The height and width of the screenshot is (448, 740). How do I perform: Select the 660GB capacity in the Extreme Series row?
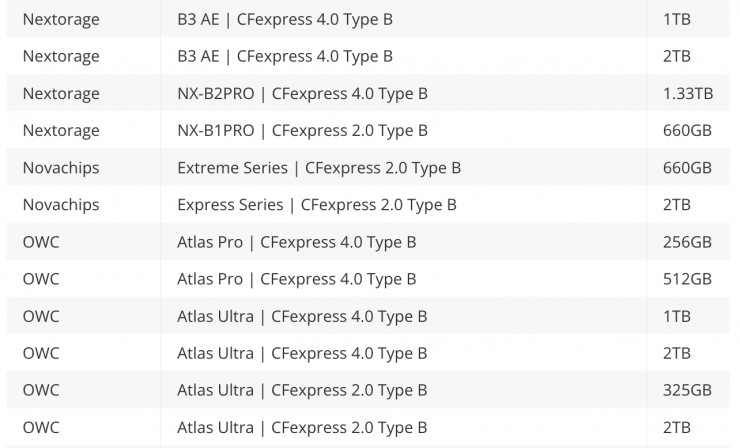[687, 167]
